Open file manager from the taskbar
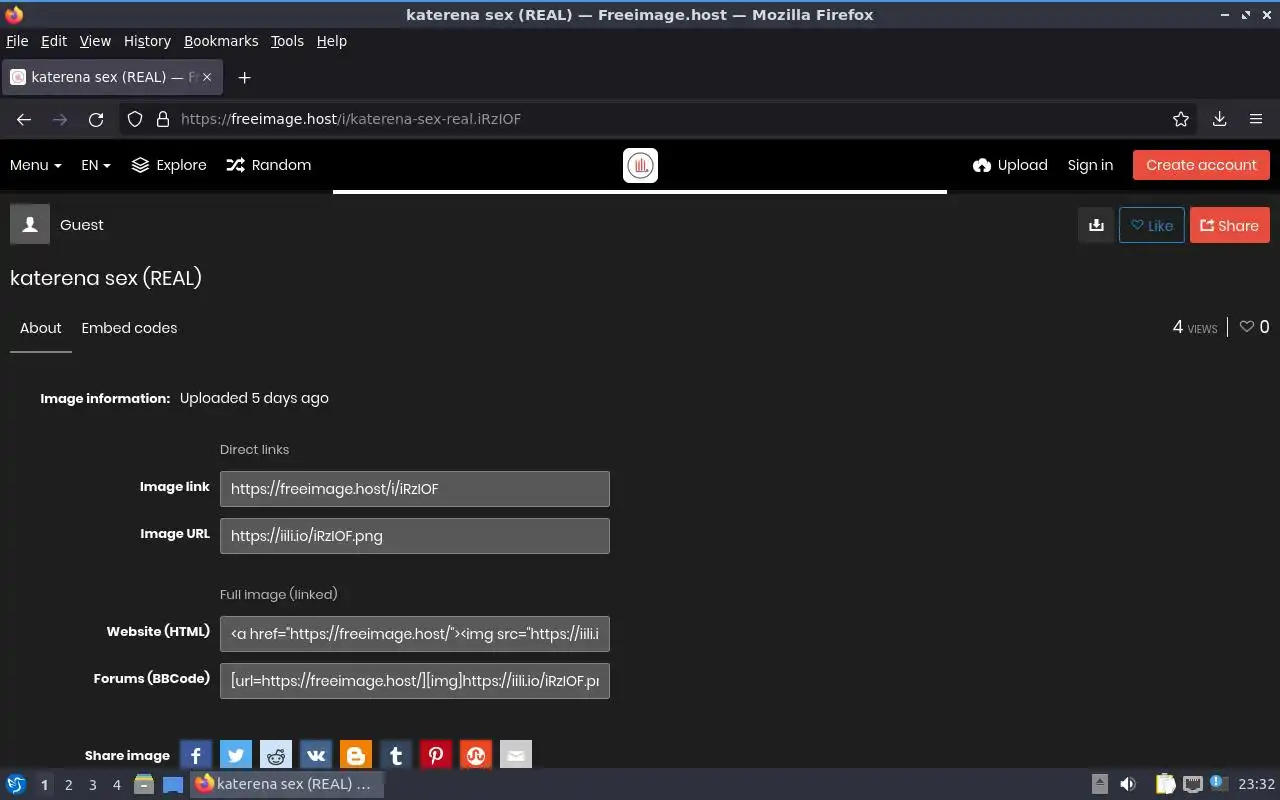The height and width of the screenshot is (800, 1280). (x=144, y=784)
